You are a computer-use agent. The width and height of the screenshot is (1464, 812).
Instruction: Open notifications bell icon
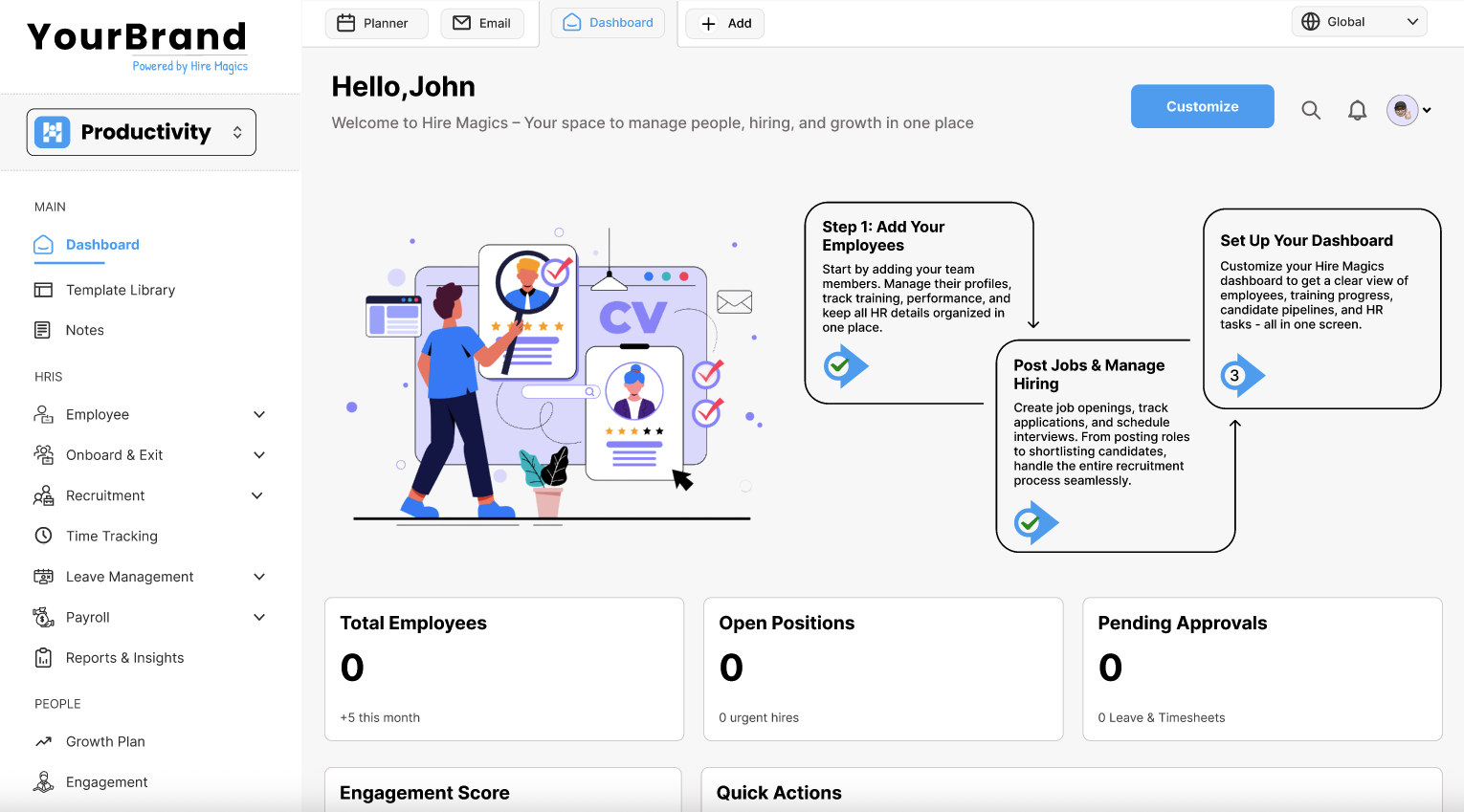[1357, 110]
